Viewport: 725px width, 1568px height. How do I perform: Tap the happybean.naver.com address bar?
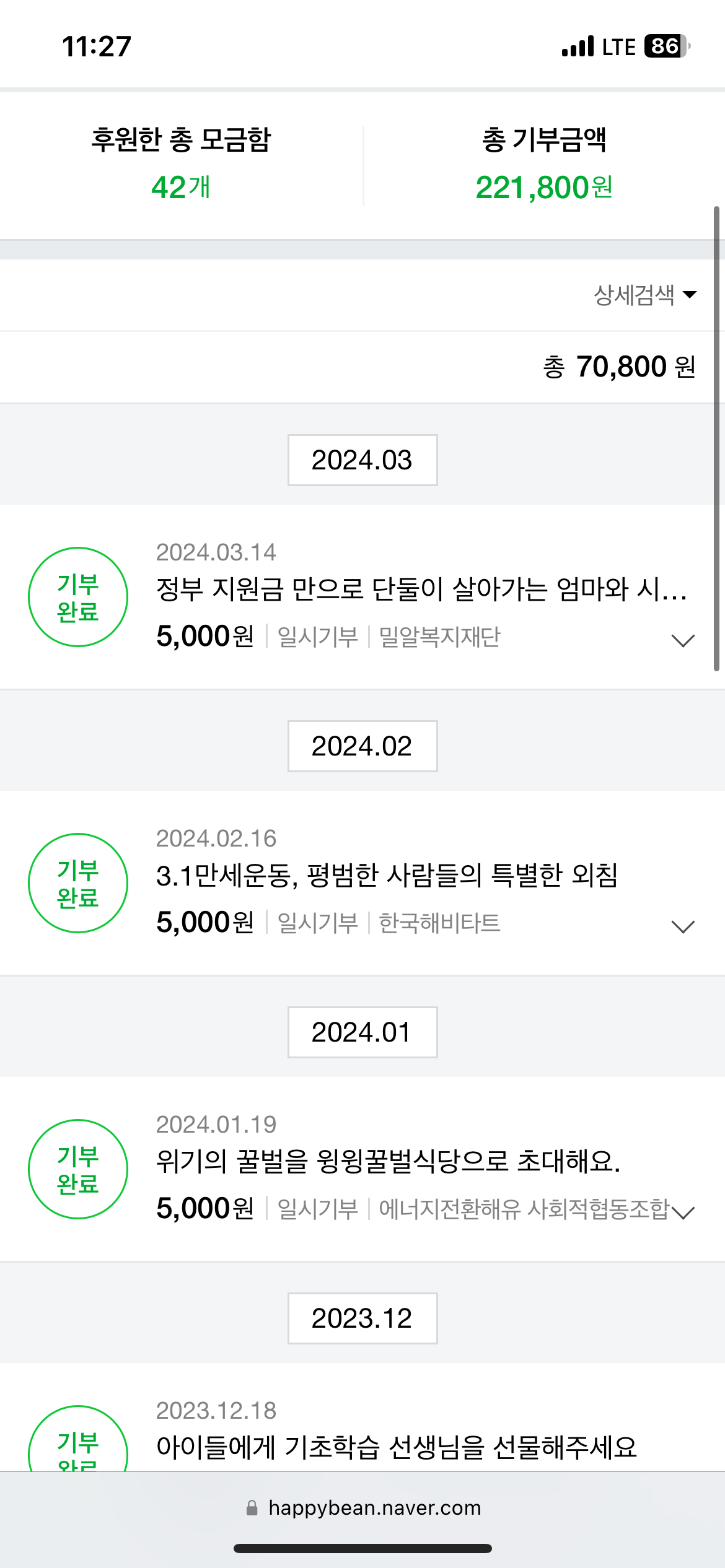click(374, 1508)
